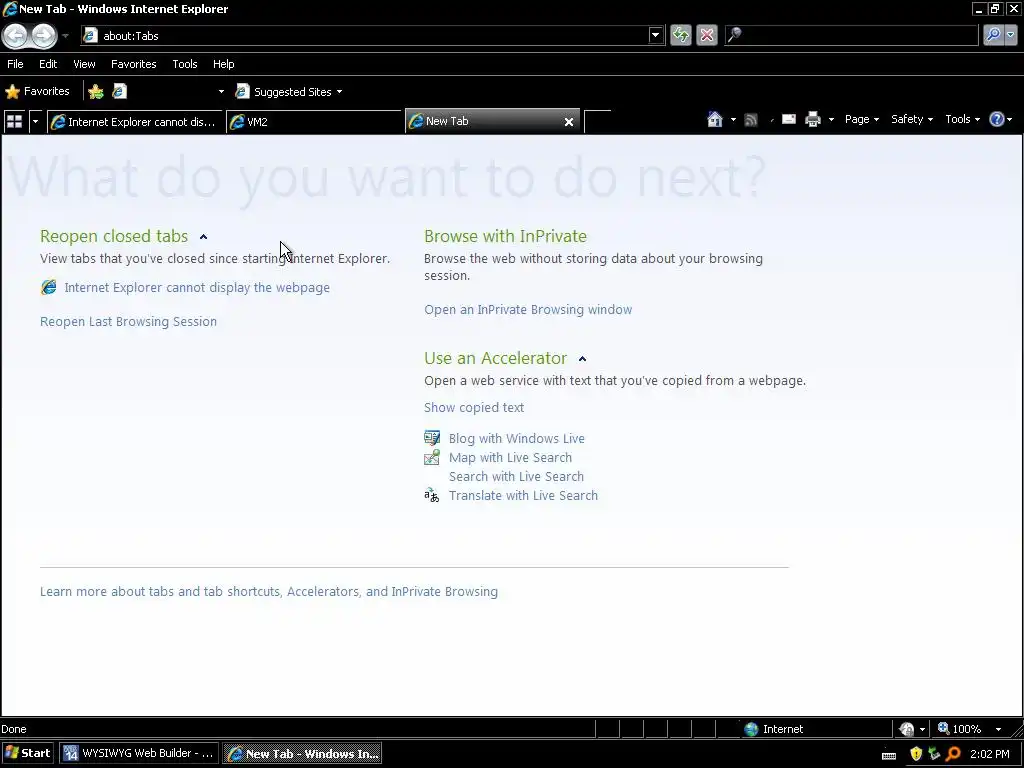Click Open an InPrivate Browsing window link

click(x=528, y=310)
